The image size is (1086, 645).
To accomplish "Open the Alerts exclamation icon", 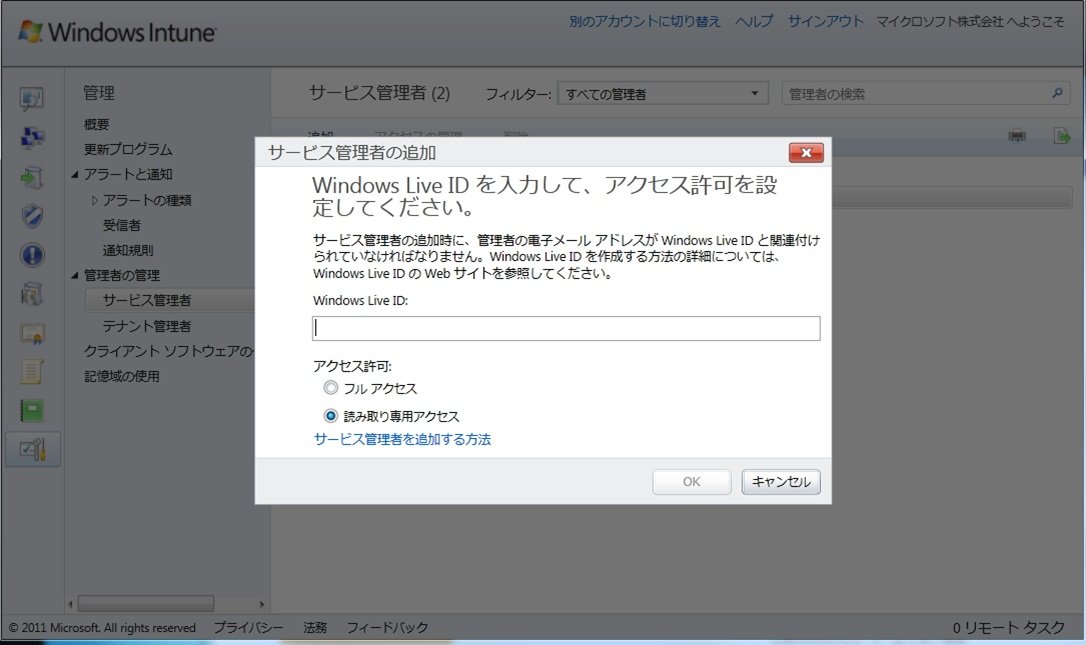I will [32, 255].
